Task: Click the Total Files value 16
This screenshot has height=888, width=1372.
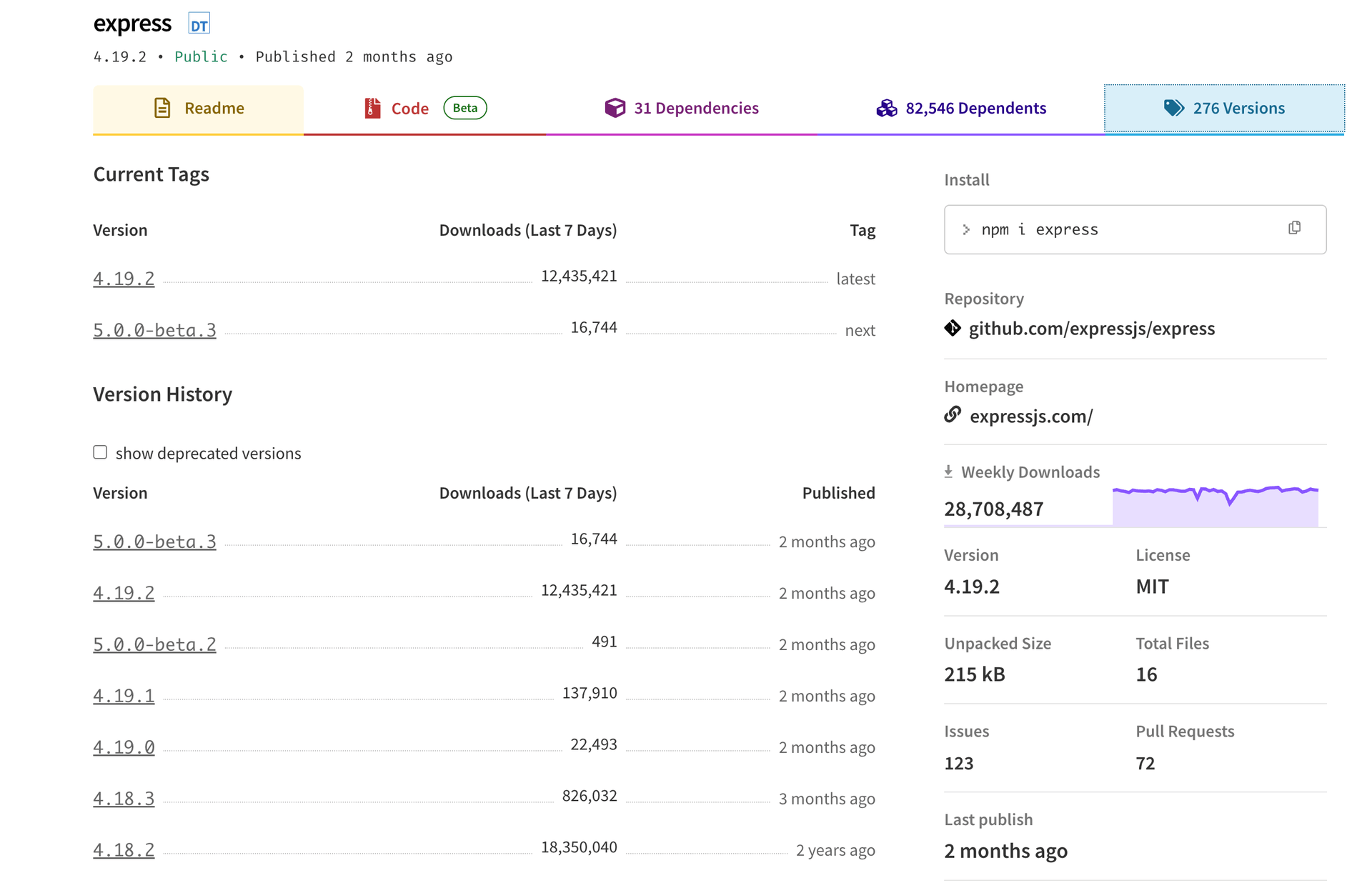Action: (x=1146, y=674)
